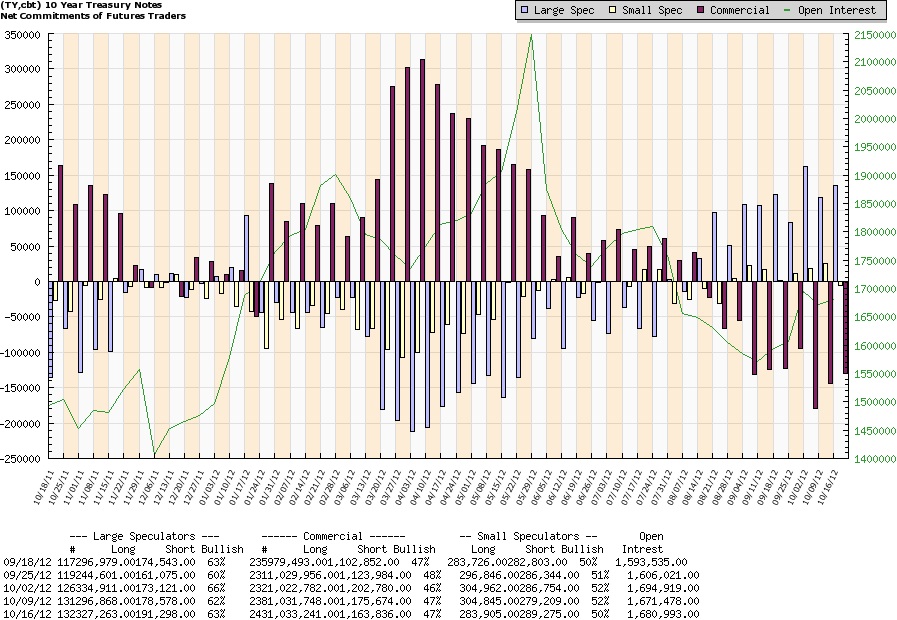This screenshot has height=620, width=897.
Task: Click the 0 baseline label on the left axis
Action: pyautogui.click(x=37, y=282)
